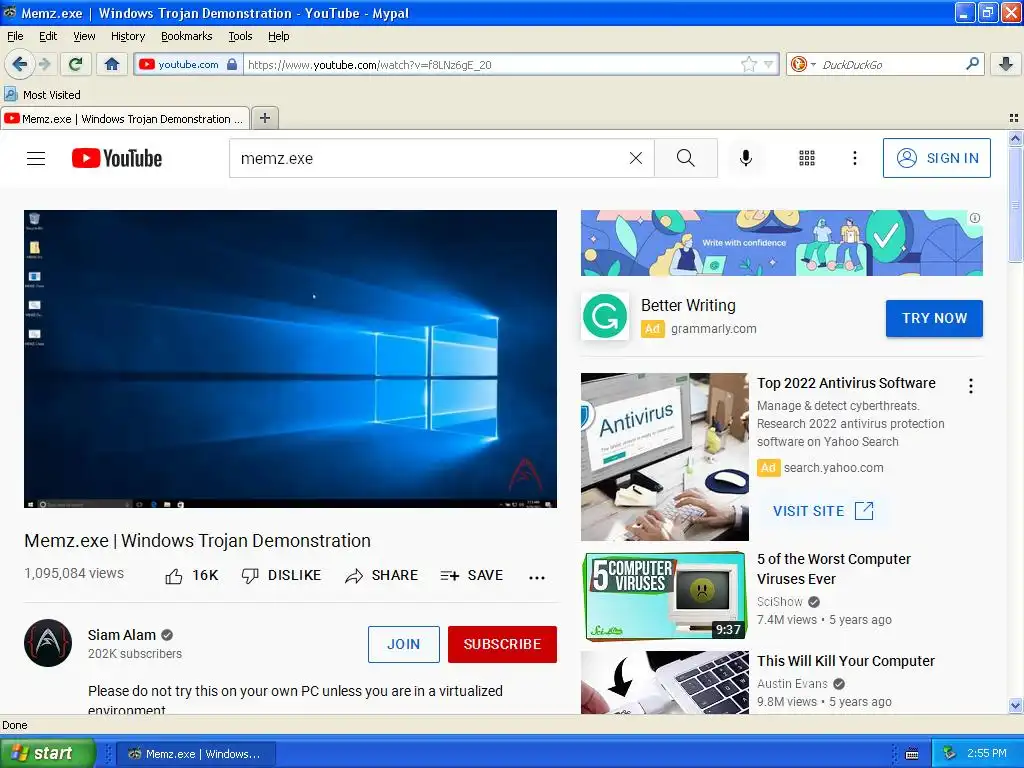Click the SHARE arrow button
Image resolution: width=1024 pixels, height=768 pixels.
[381, 575]
